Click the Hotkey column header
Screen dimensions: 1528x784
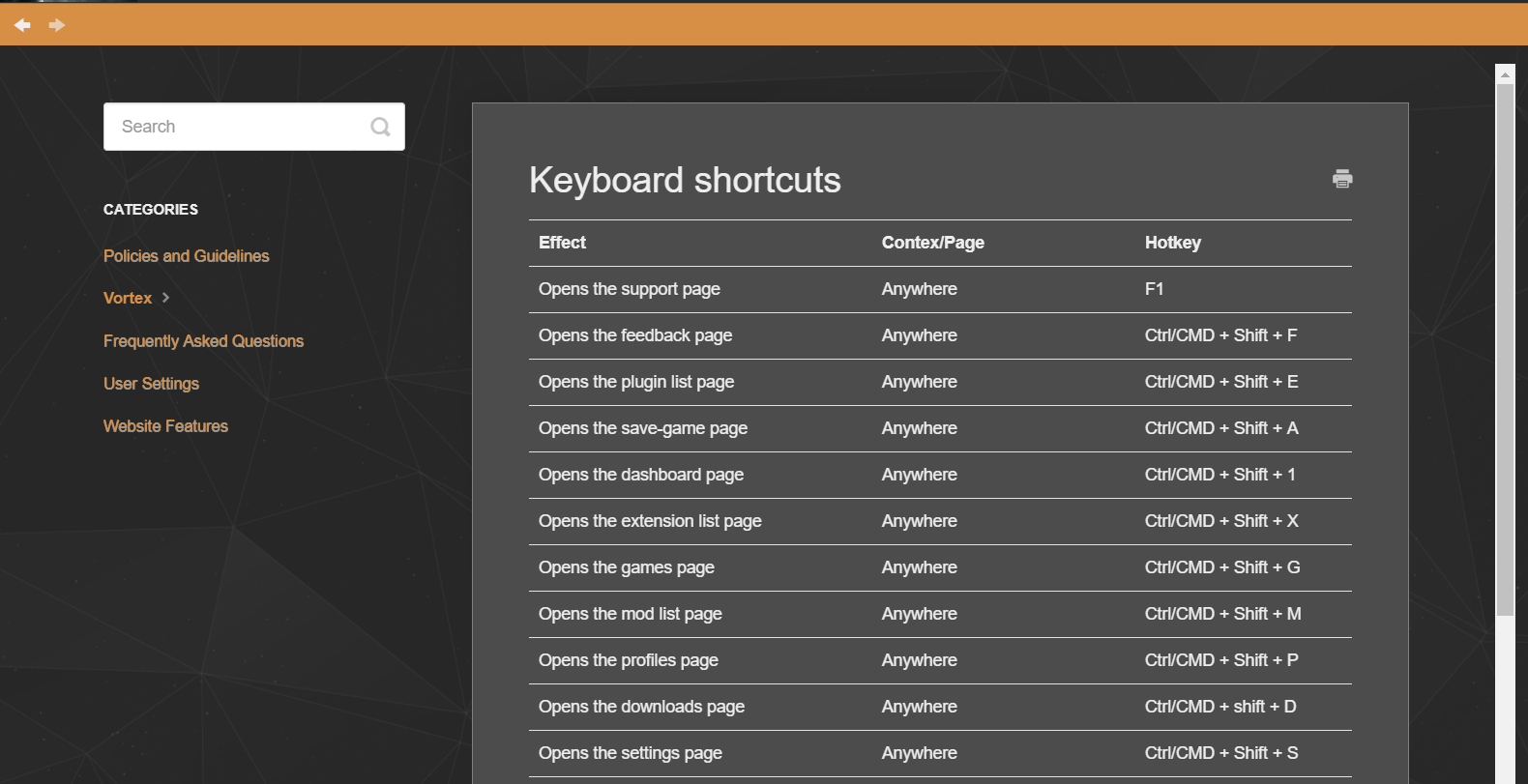(1172, 243)
